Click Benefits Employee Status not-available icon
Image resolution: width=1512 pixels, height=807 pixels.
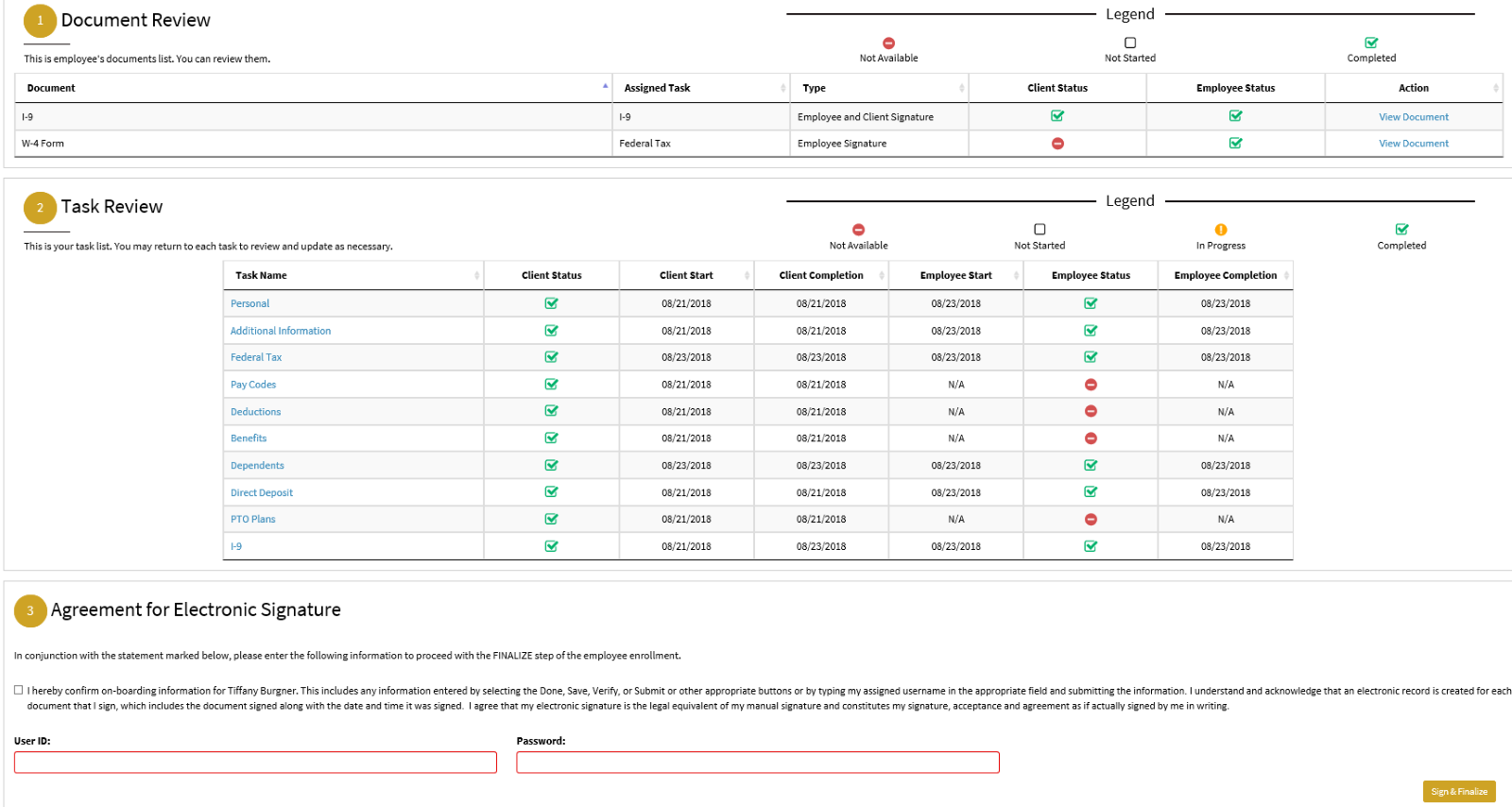[x=1091, y=438]
